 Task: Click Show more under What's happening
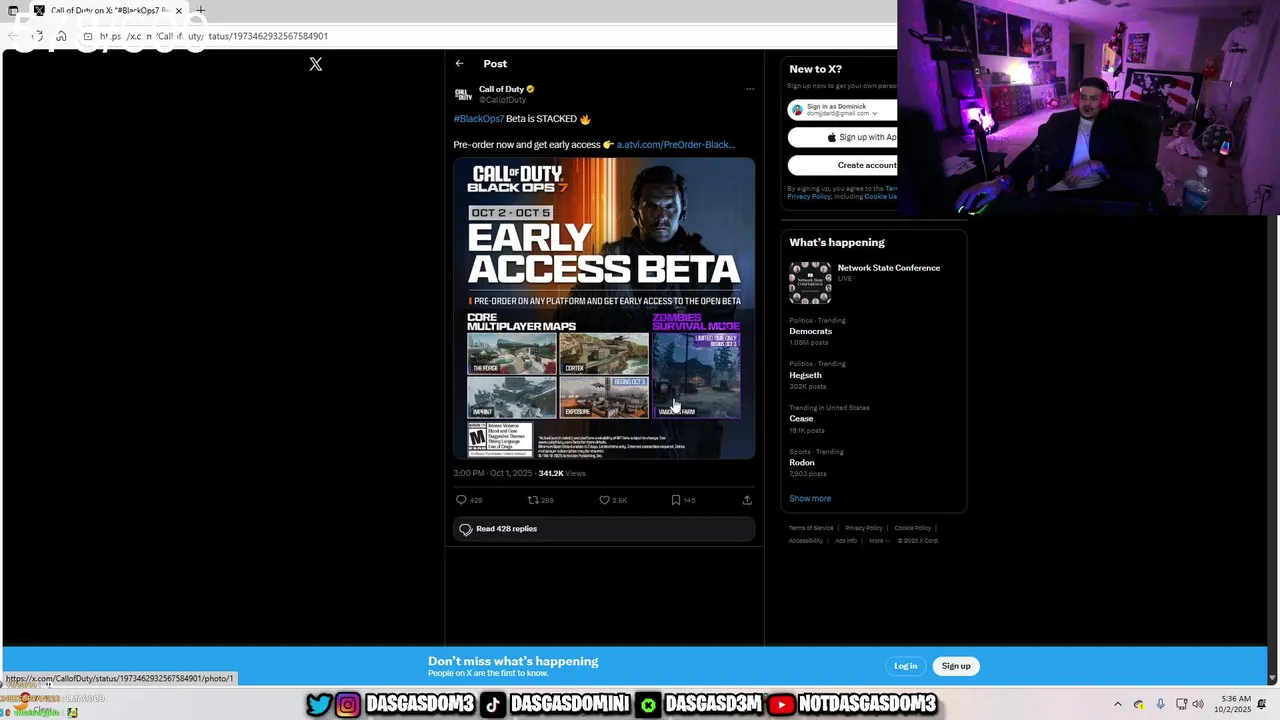click(810, 498)
